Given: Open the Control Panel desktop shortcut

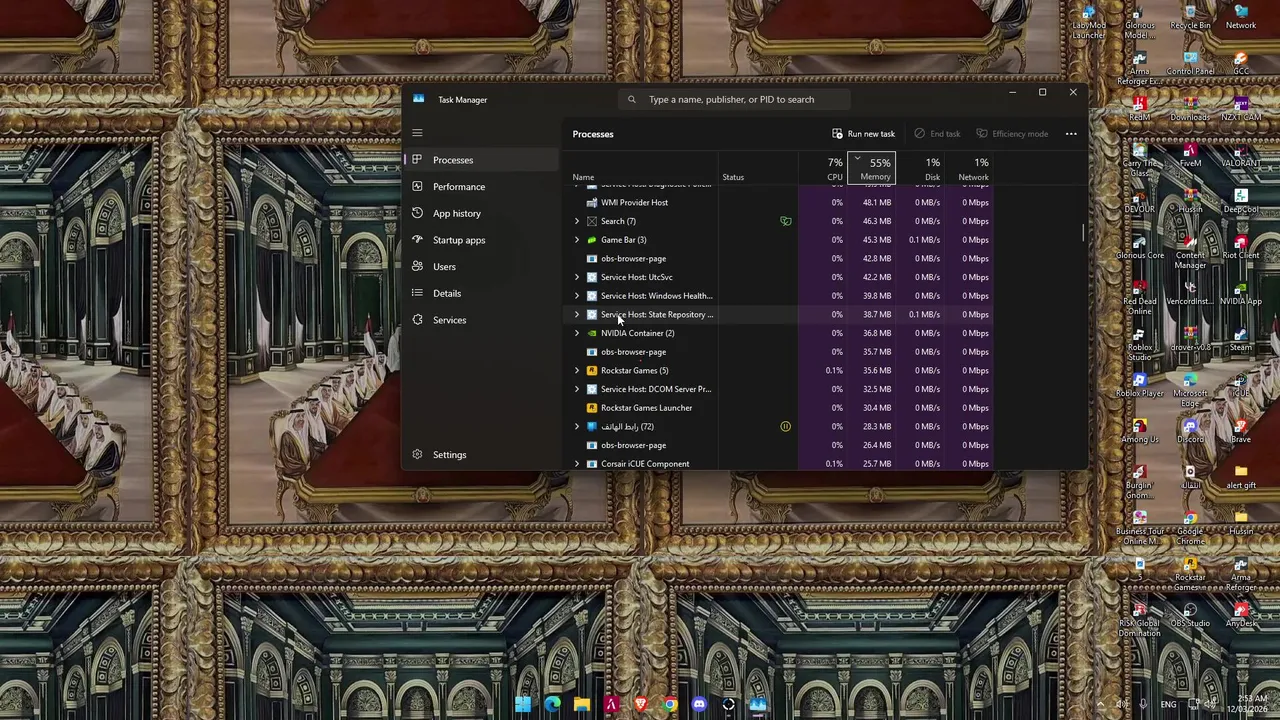Looking at the screenshot, I should pyautogui.click(x=1190, y=64).
